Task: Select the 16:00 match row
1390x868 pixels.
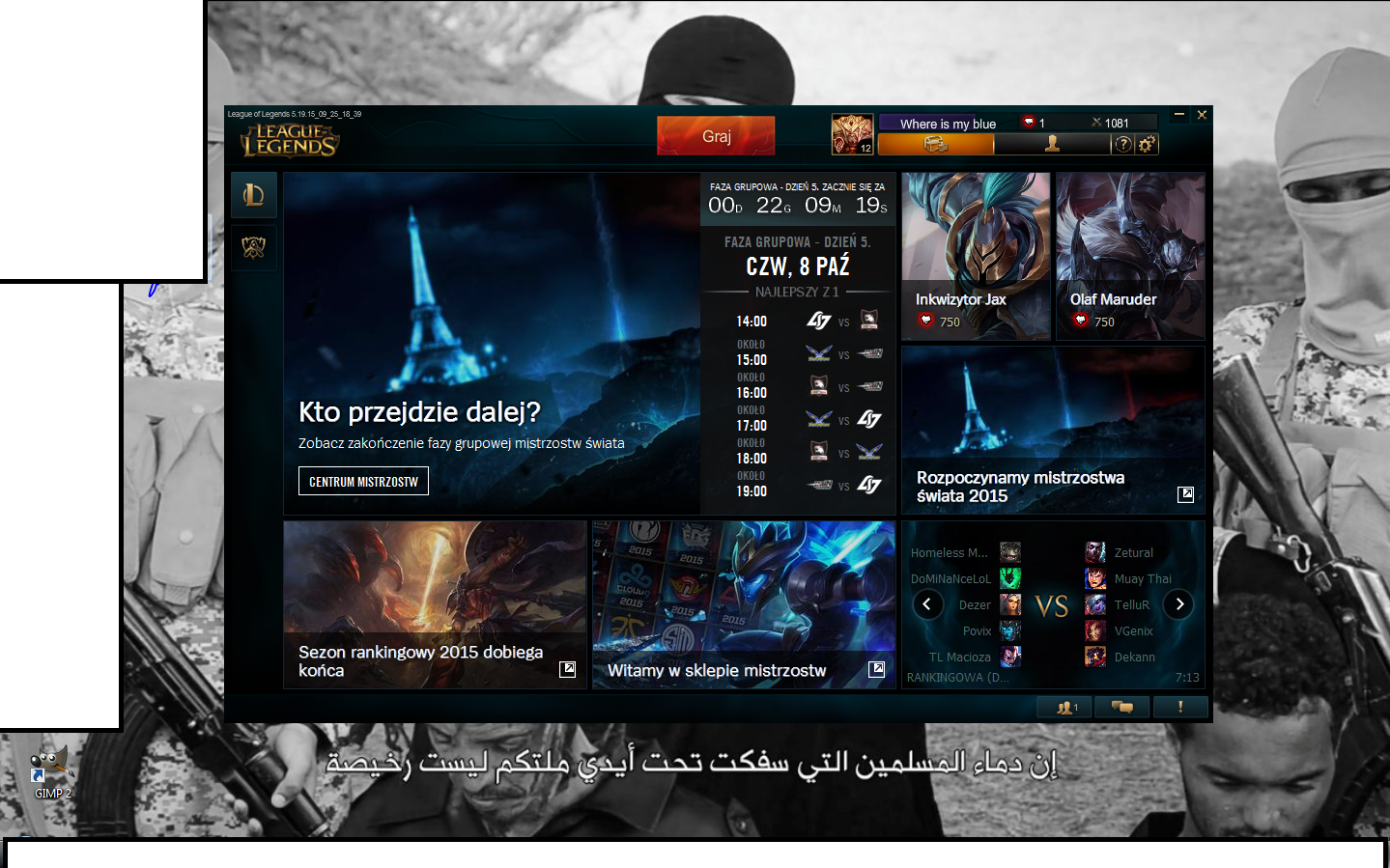Action: 798,386
